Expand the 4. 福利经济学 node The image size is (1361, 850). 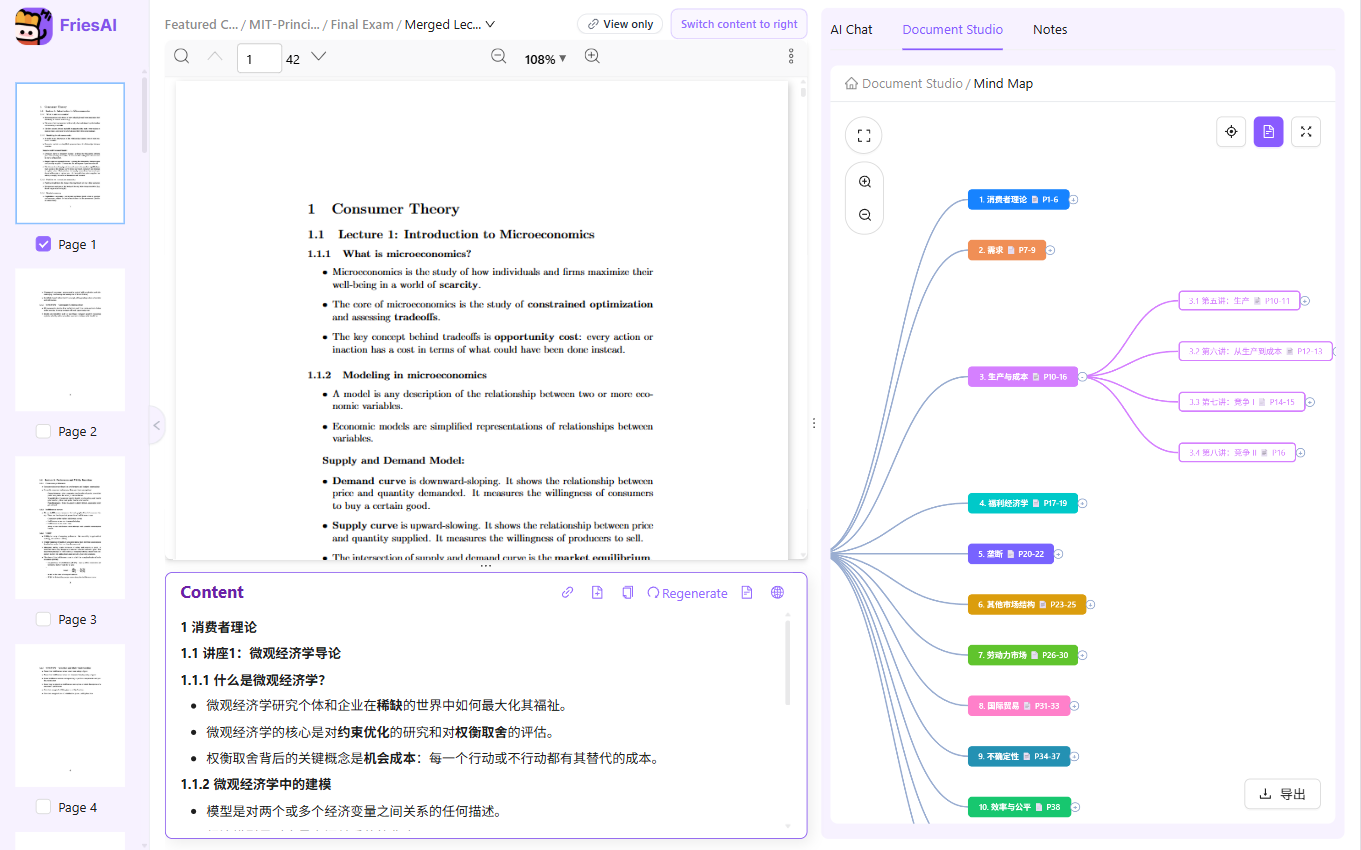click(1082, 503)
